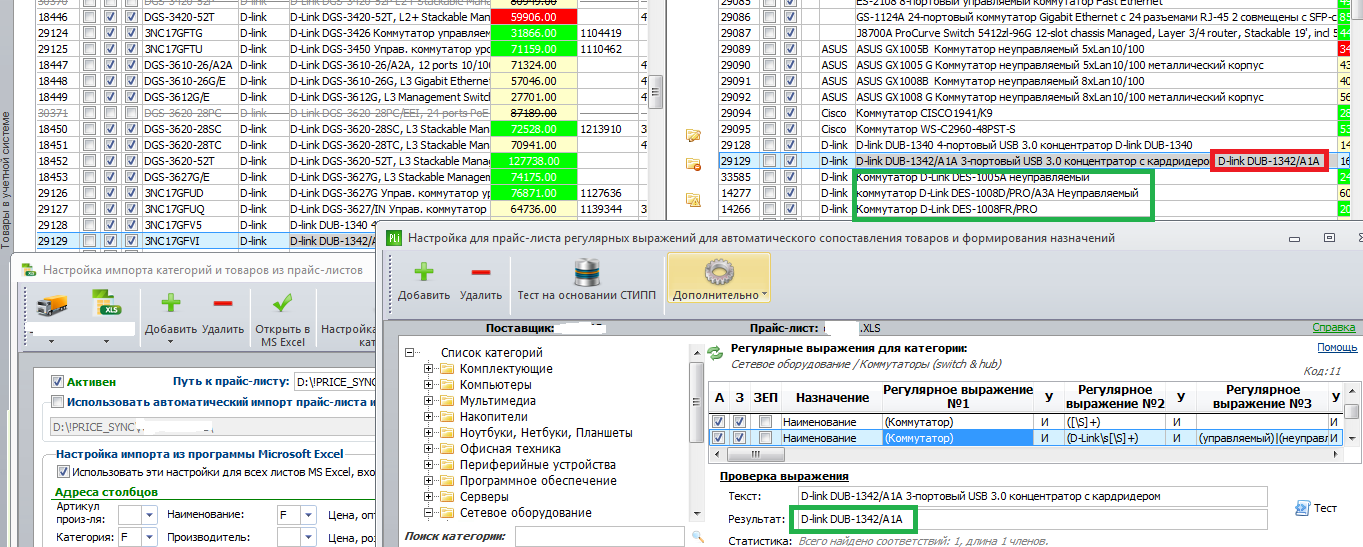This screenshot has width=1363, height=547.
Task: Run Тест на основании СТИПП database icon
Action: pyautogui.click(x=585, y=273)
